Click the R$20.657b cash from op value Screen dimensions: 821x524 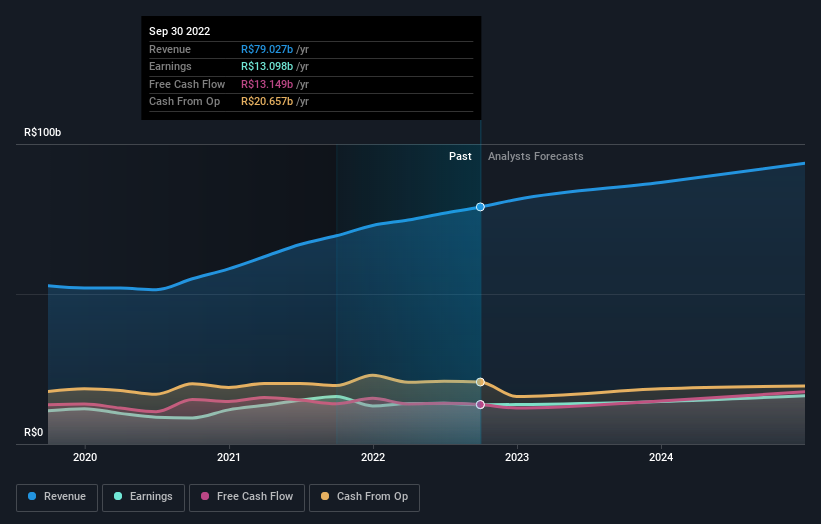tap(267, 102)
